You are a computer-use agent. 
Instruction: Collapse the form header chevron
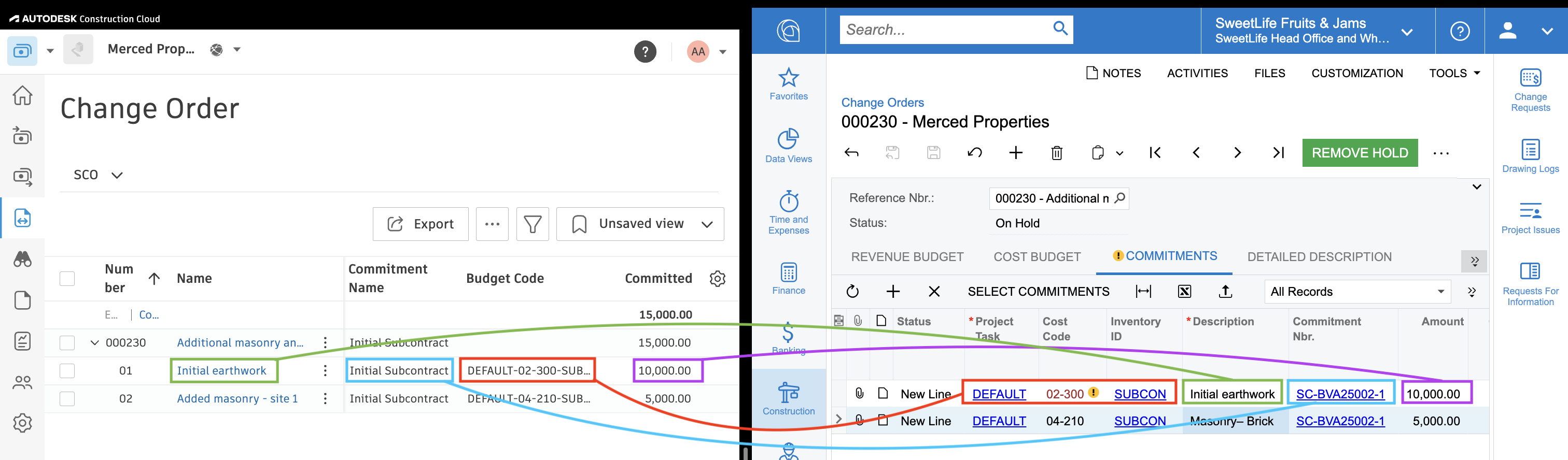[x=1476, y=187]
